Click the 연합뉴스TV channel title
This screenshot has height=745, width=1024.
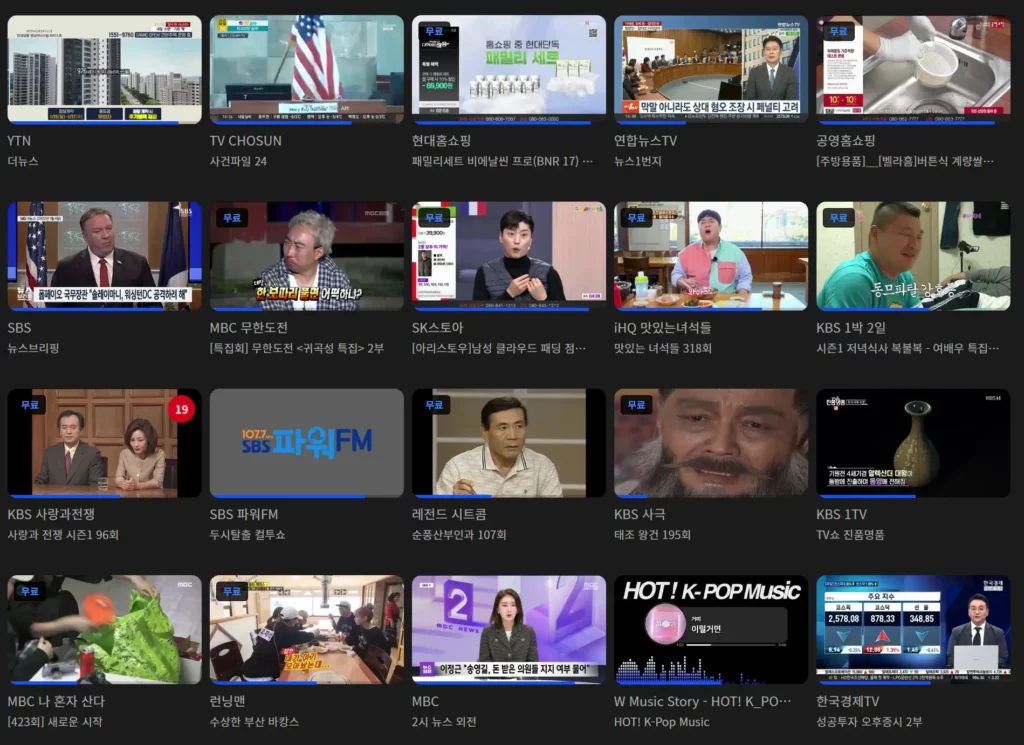click(645, 141)
